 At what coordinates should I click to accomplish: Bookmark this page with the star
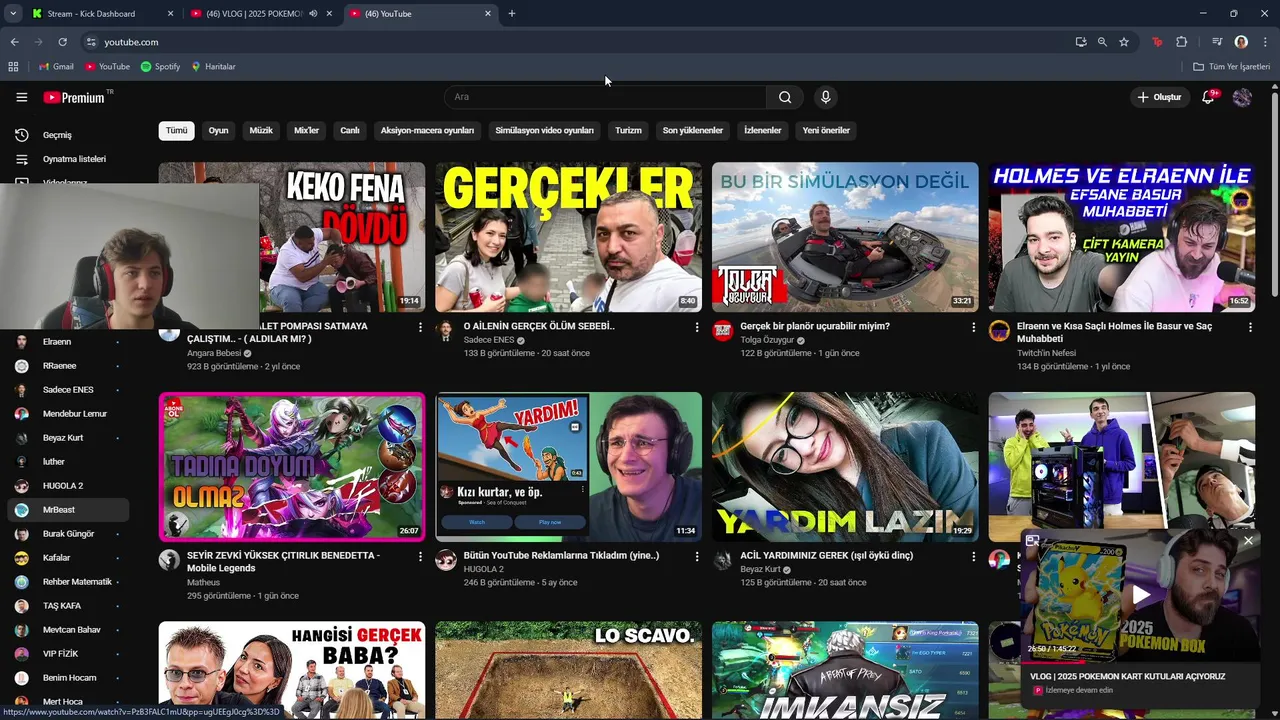click(x=1124, y=42)
